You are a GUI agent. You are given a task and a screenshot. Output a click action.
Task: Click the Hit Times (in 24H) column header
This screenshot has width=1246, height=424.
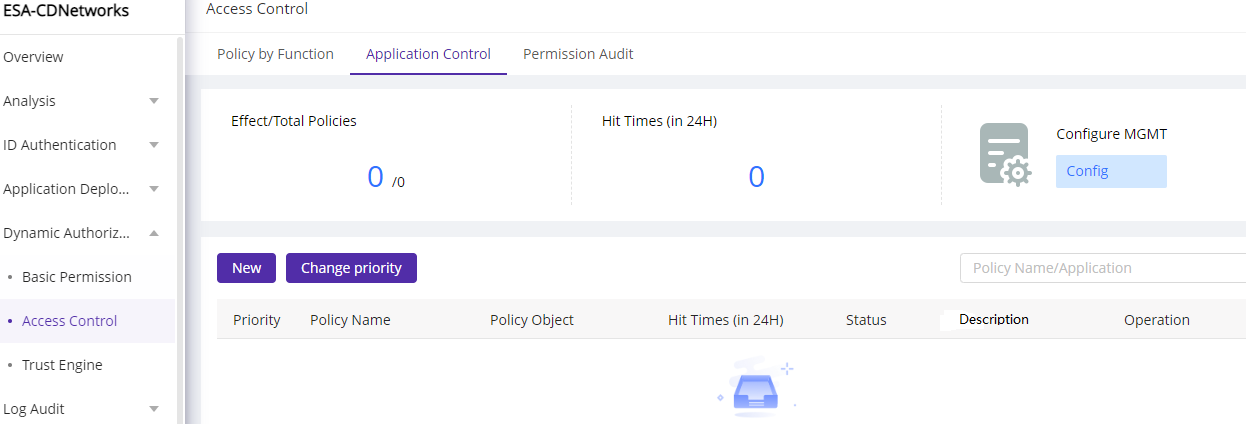(725, 320)
